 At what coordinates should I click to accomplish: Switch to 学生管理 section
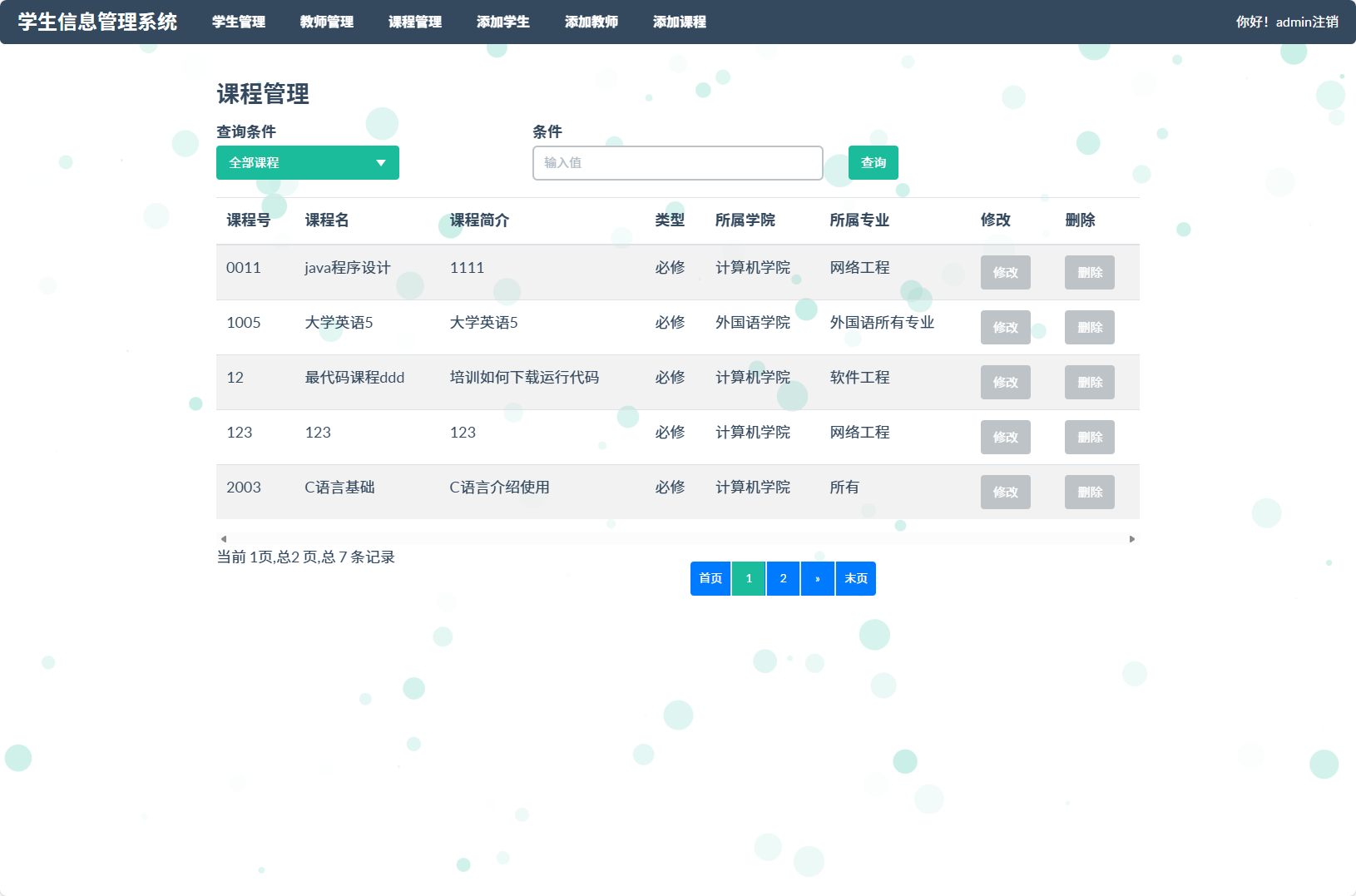(x=238, y=22)
